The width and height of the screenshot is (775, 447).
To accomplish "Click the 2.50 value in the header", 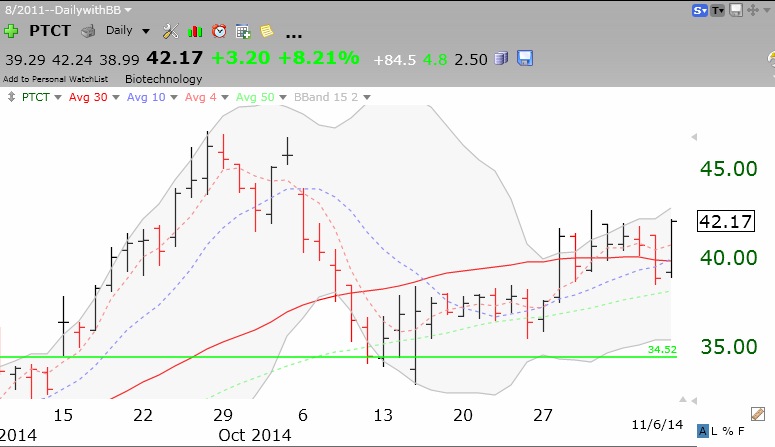I will click(x=471, y=60).
